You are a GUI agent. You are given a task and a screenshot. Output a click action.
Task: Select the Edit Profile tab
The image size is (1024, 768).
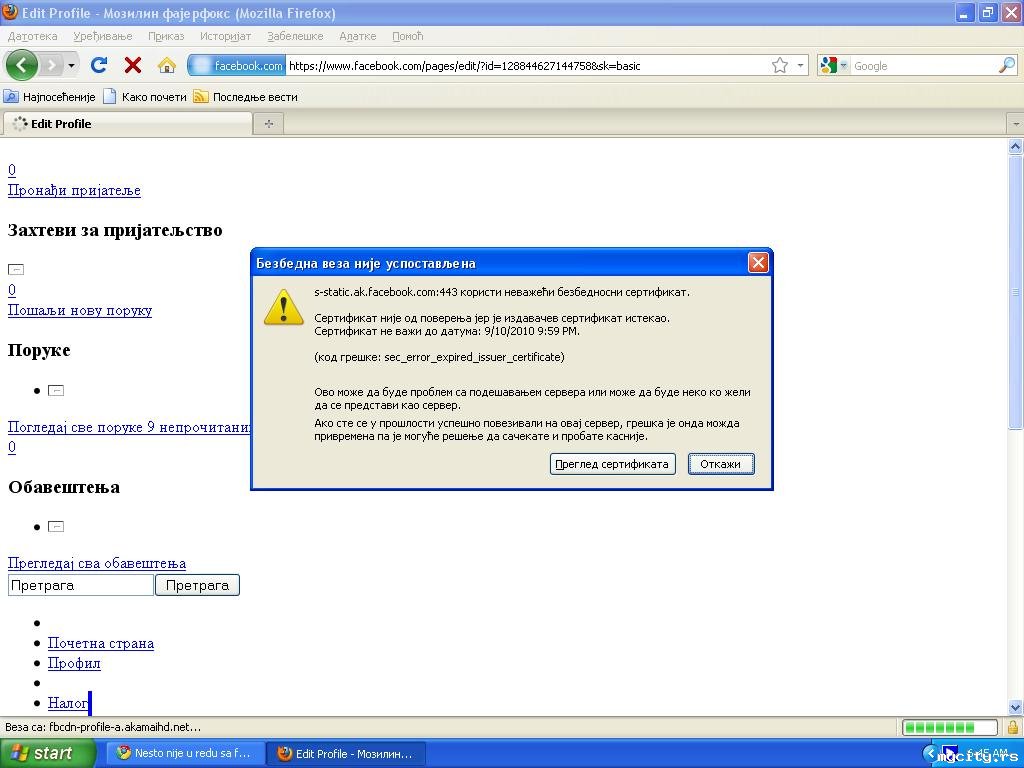tap(127, 123)
